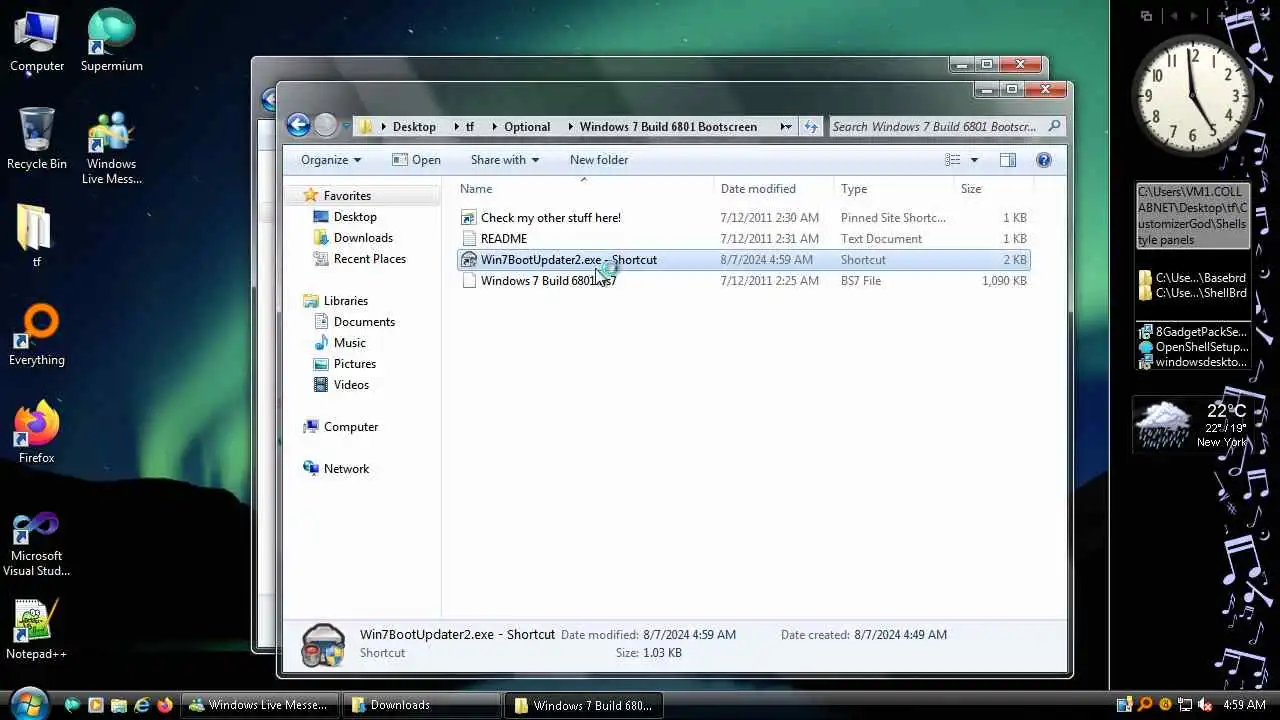Open the More options view dropdown arrow
Viewport: 1280px width, 720px height.
tap(974, 160)
